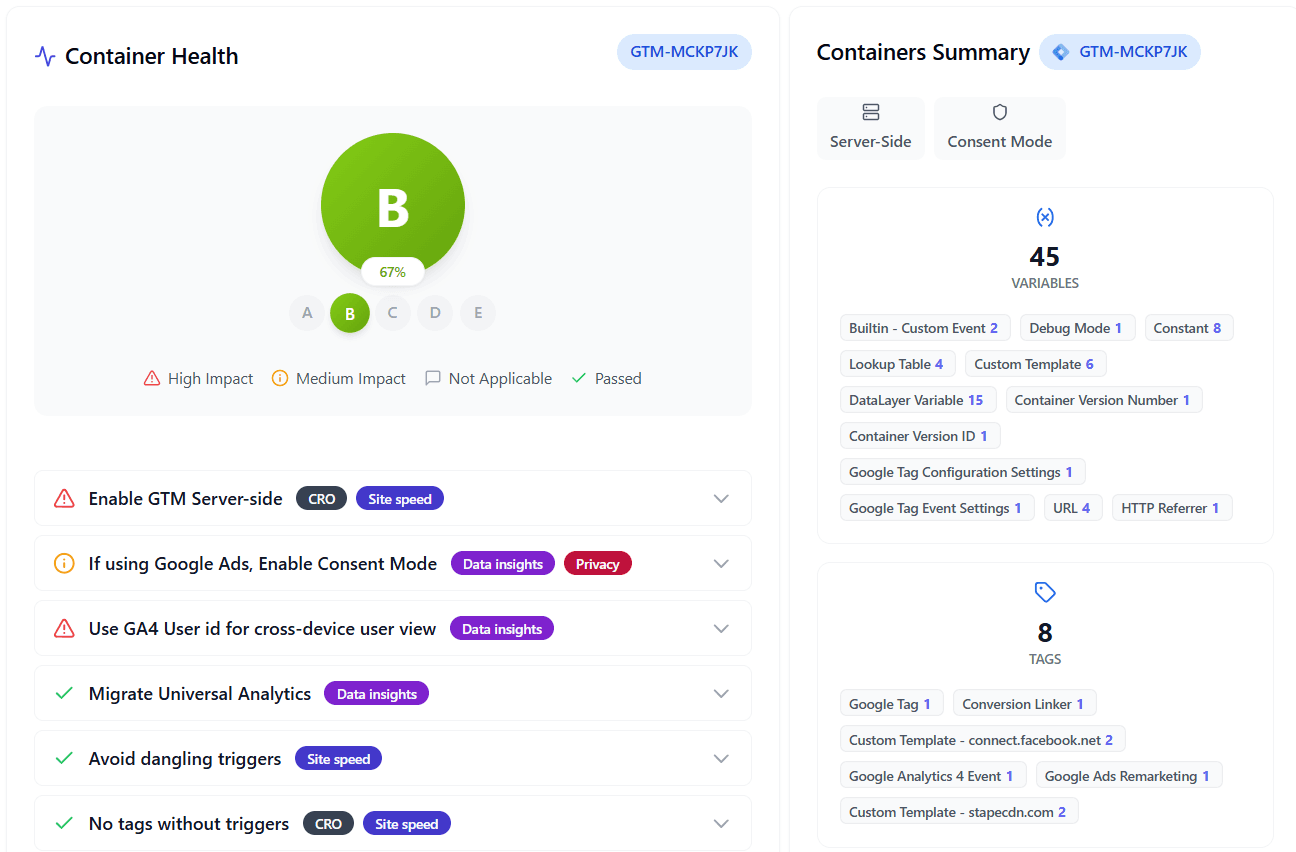Image resolution: width=1296 pixels, height=852 pixels.
Task: Click the Consent Mode shield icon
Action: pos(1000,112)
